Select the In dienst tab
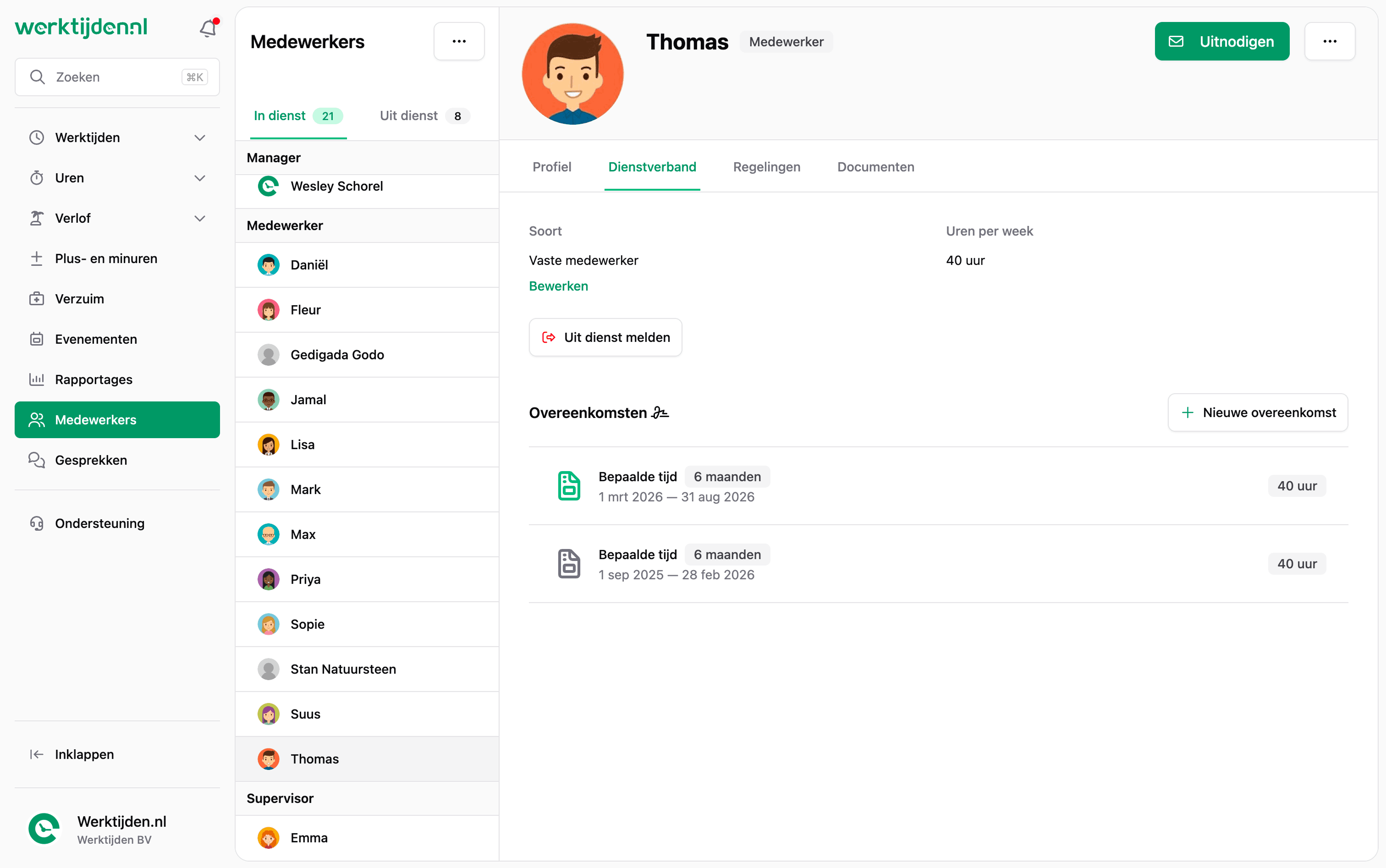This screenshot has width=1386, height=868. tap(298, 116)
